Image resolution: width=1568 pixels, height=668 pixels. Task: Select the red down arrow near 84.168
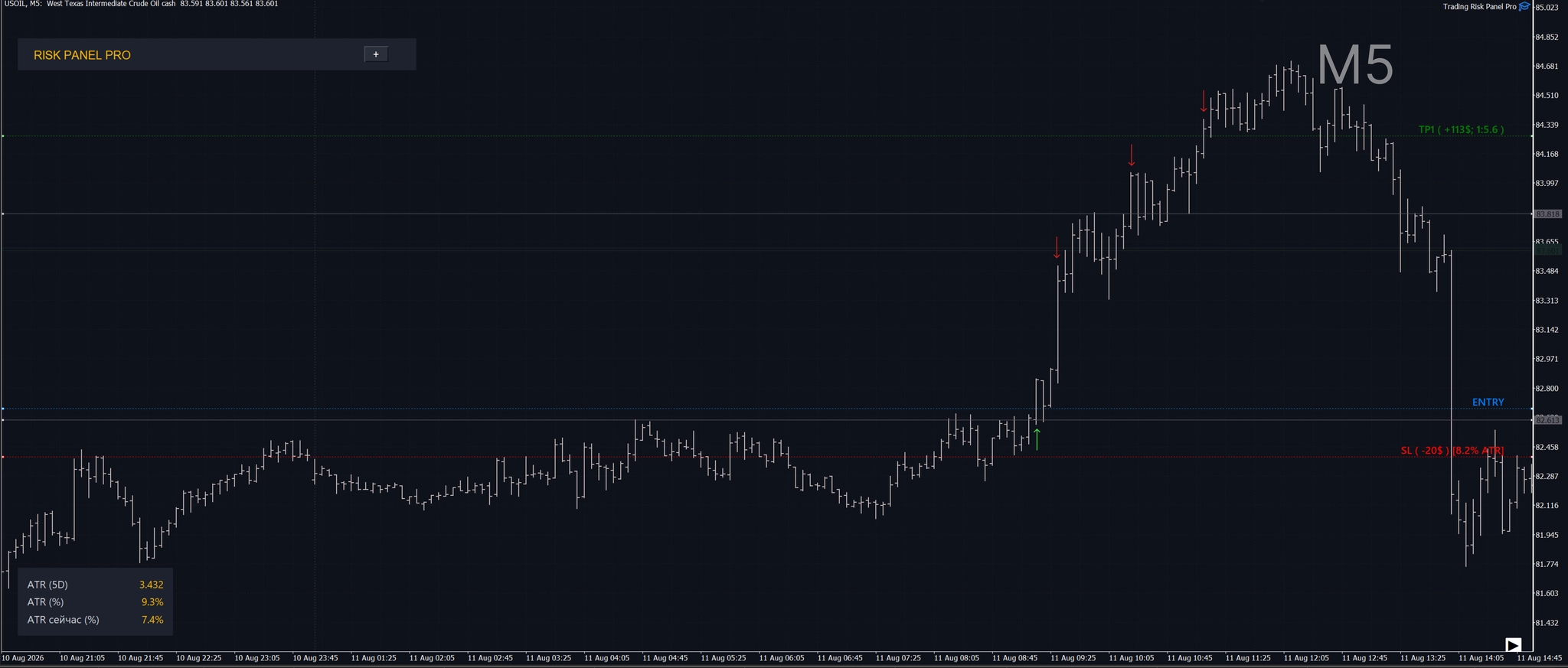tap(1132, 155)
